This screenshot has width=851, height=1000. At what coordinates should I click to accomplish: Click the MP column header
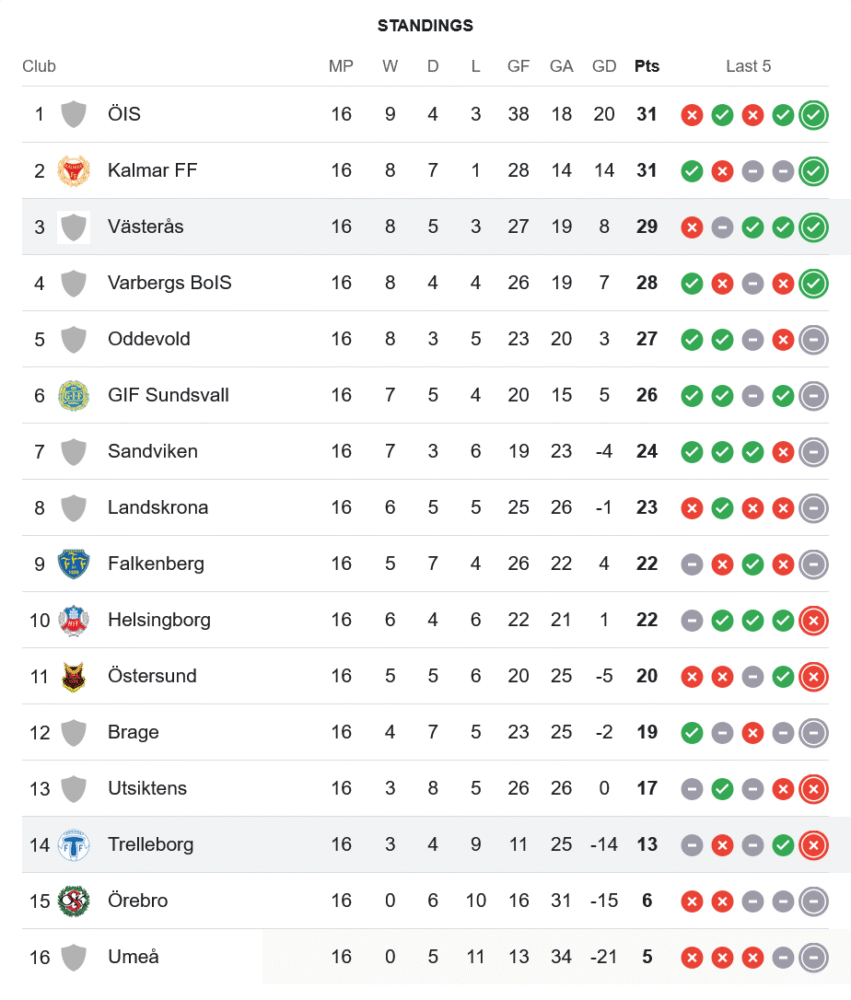(x=341, y=67)
